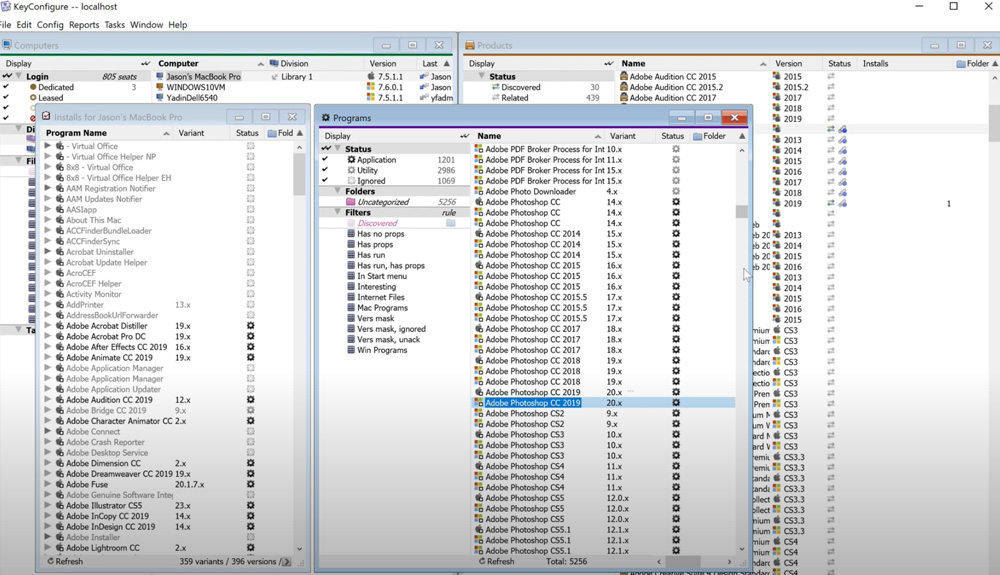Collapse the Status section in Products
This screenshot has width=1000, height=575.
coord(482,76)
